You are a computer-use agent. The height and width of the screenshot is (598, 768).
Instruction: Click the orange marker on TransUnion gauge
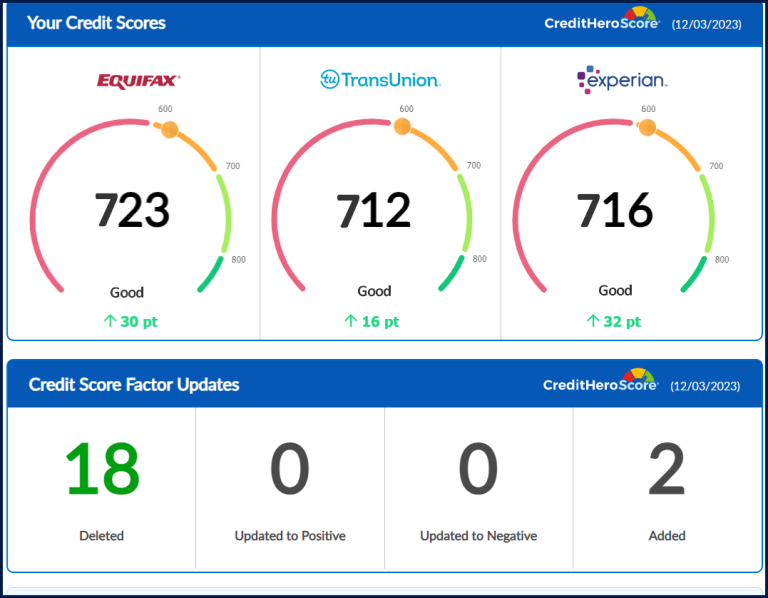point(401,126)
